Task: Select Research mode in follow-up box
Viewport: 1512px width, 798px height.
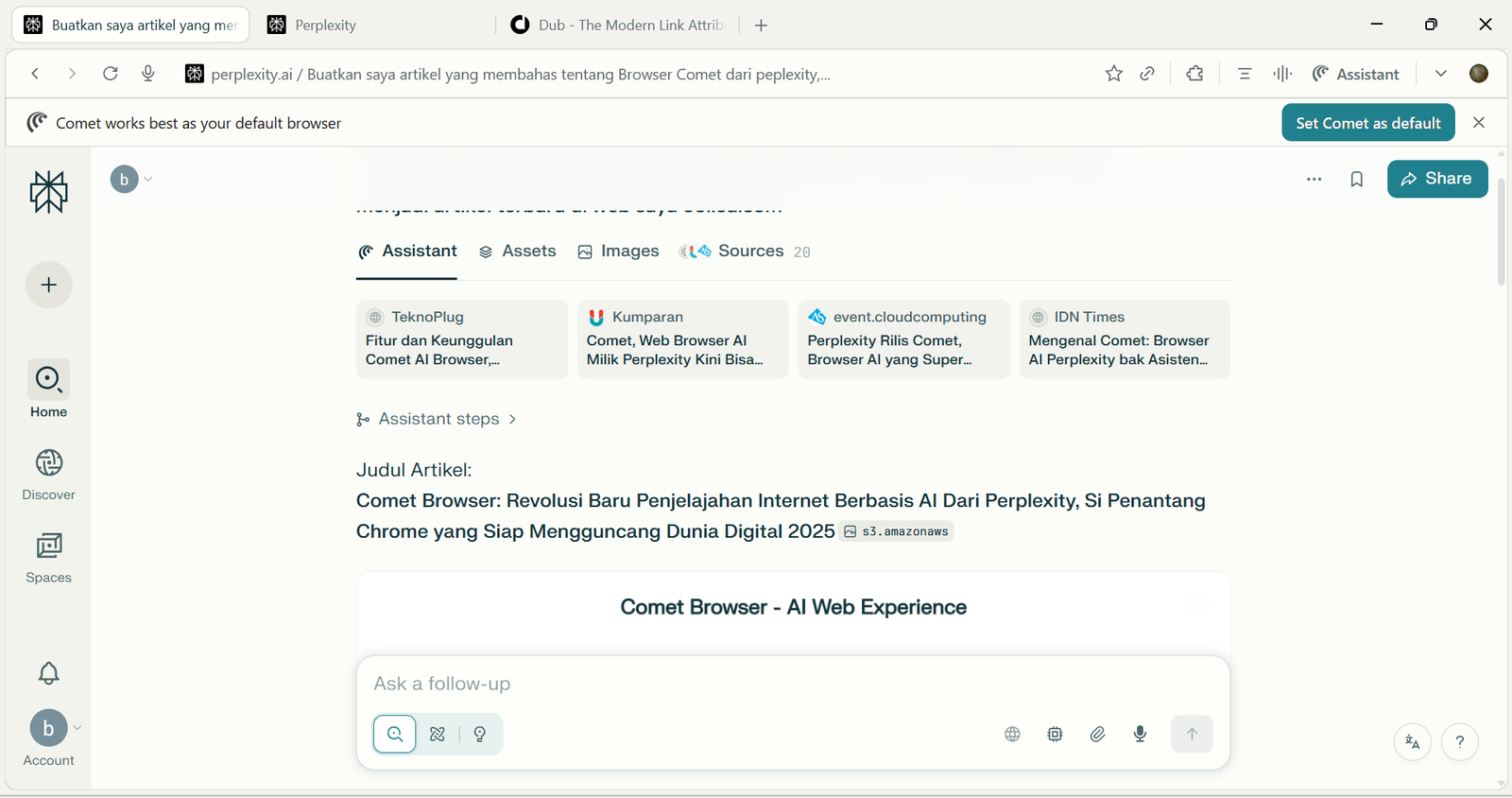Action: (438, 734)
